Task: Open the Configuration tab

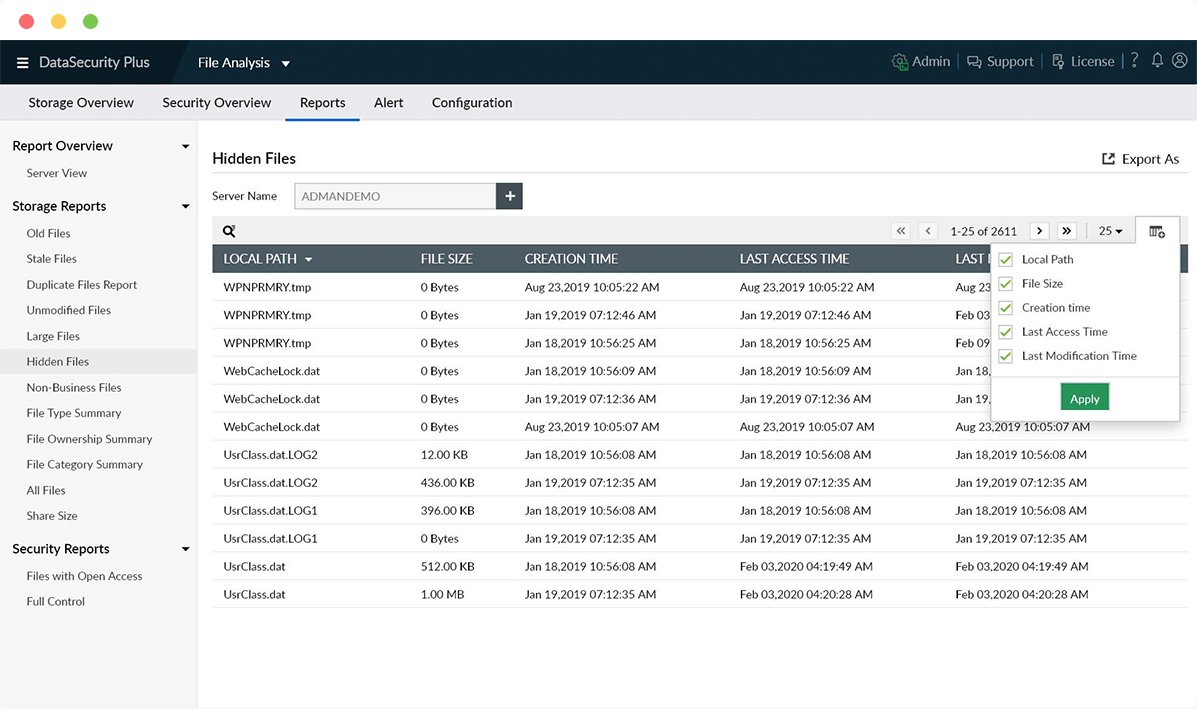Action: [x=472, y=102]
